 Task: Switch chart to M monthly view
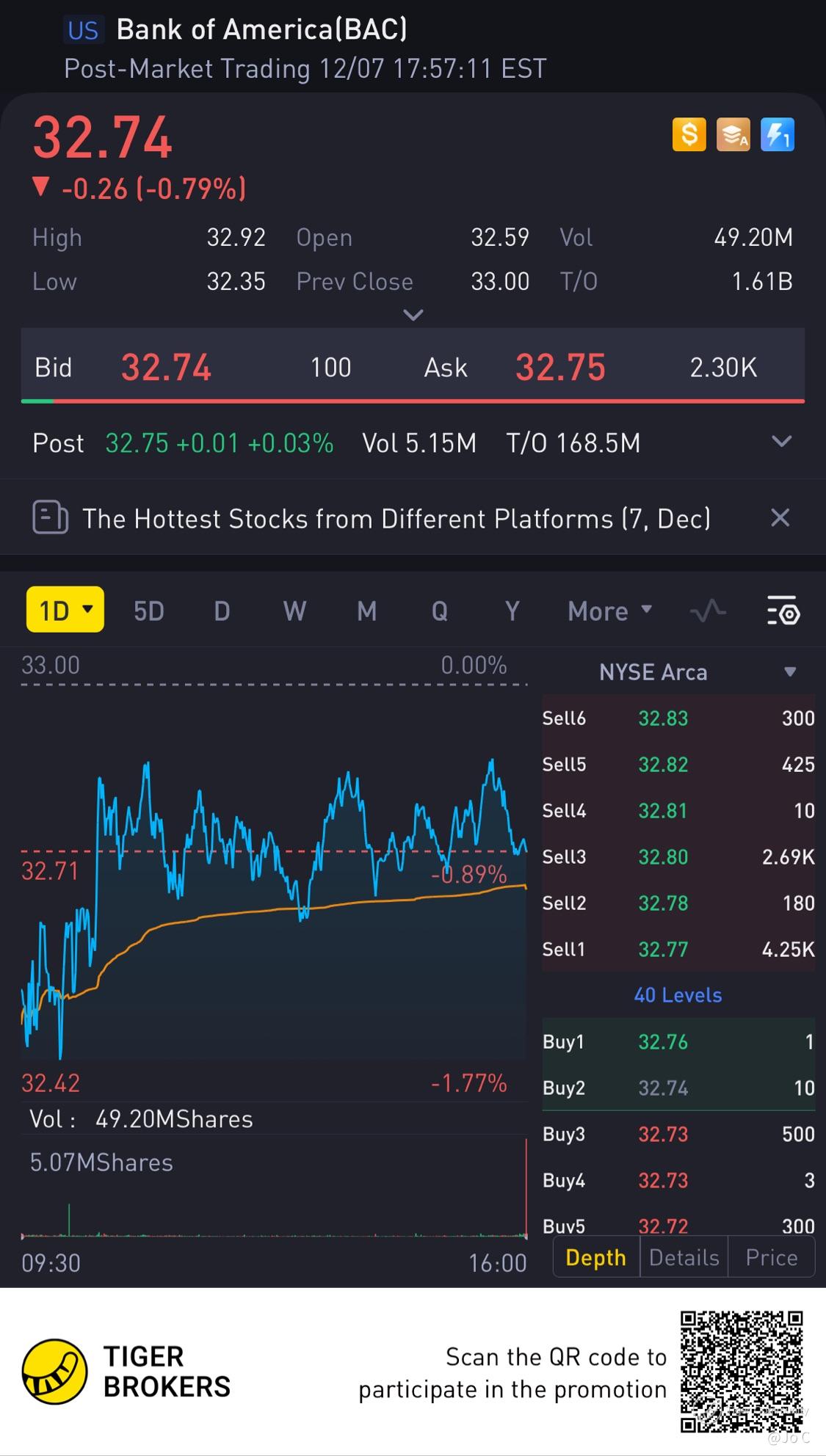pos(367,611)
